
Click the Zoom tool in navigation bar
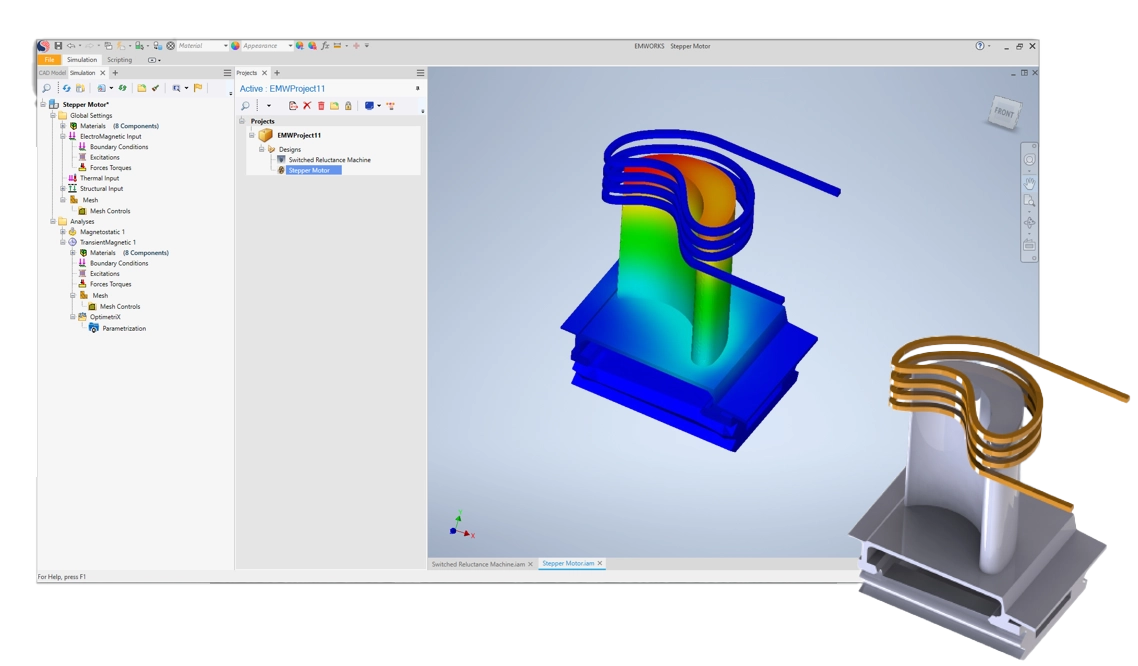(1029, 202)
